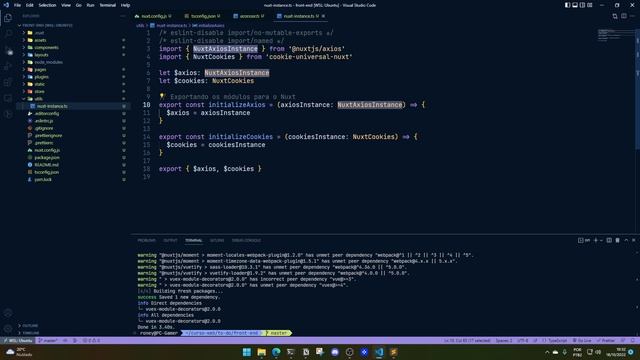Split the editor to the right
The image size is (640, 360).
tap(624, 16)
